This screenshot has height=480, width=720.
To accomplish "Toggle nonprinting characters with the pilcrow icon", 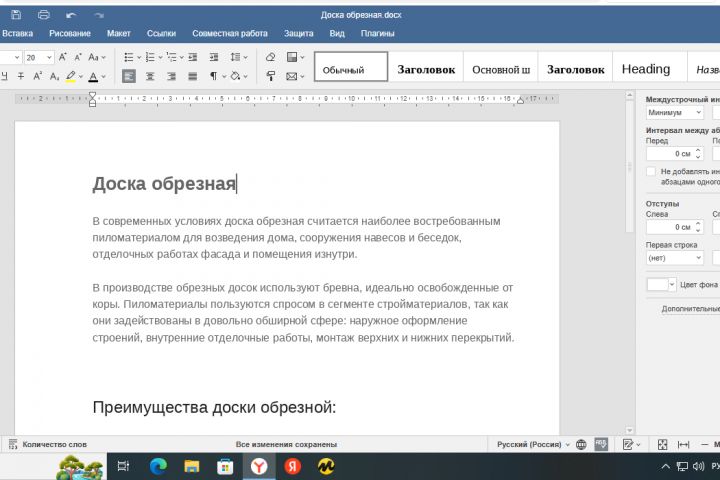I will click(214, 76).
